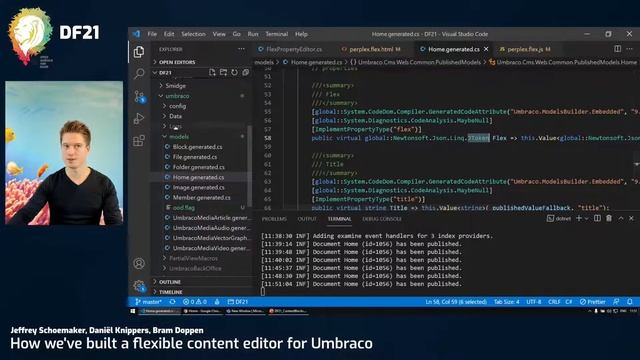Collapse all folders in explorer icon
The width and height of the screenshot is (640, 360).
pyautogui.click(x=245, y=73)
